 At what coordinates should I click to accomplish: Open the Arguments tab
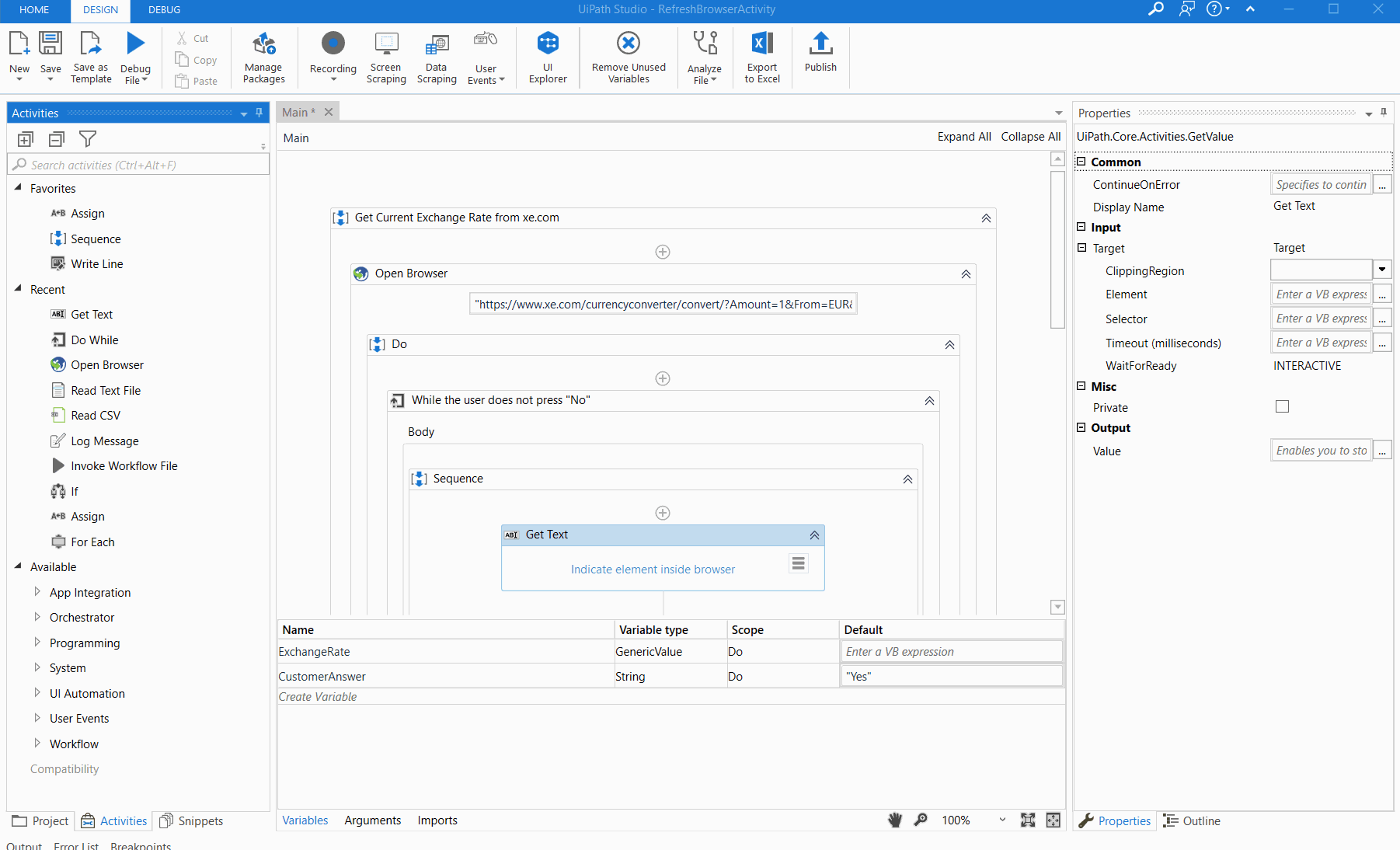tap(372, 820)
